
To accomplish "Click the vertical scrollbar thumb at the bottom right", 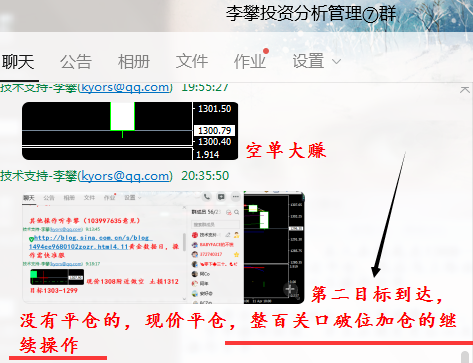I will click(x=465, y=357).
